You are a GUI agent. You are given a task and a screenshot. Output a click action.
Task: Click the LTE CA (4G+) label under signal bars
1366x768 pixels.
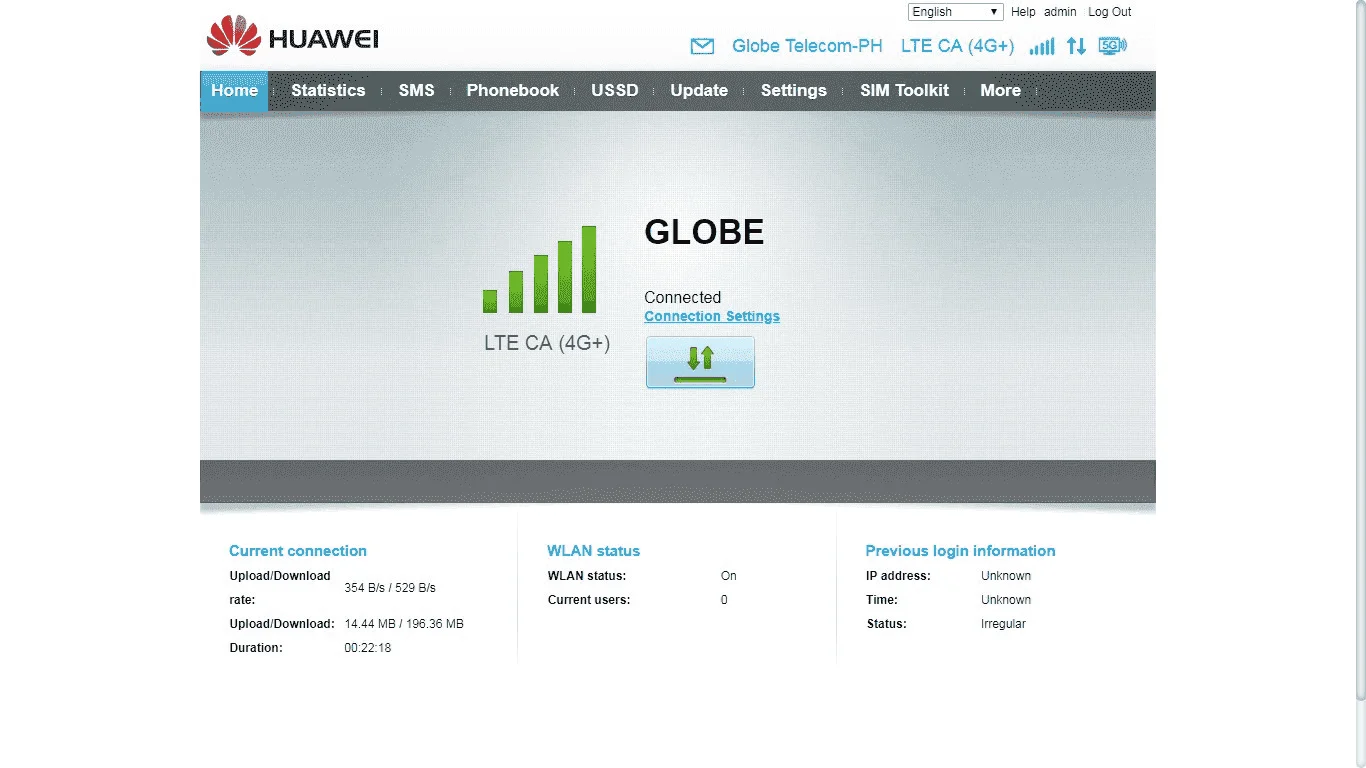point(547,343)
